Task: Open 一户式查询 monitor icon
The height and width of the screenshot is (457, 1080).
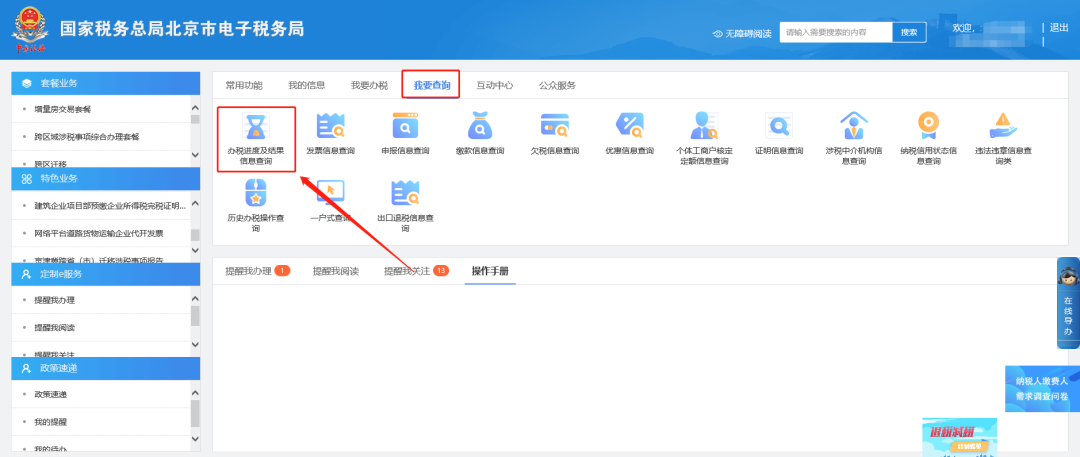Action: 330,192
